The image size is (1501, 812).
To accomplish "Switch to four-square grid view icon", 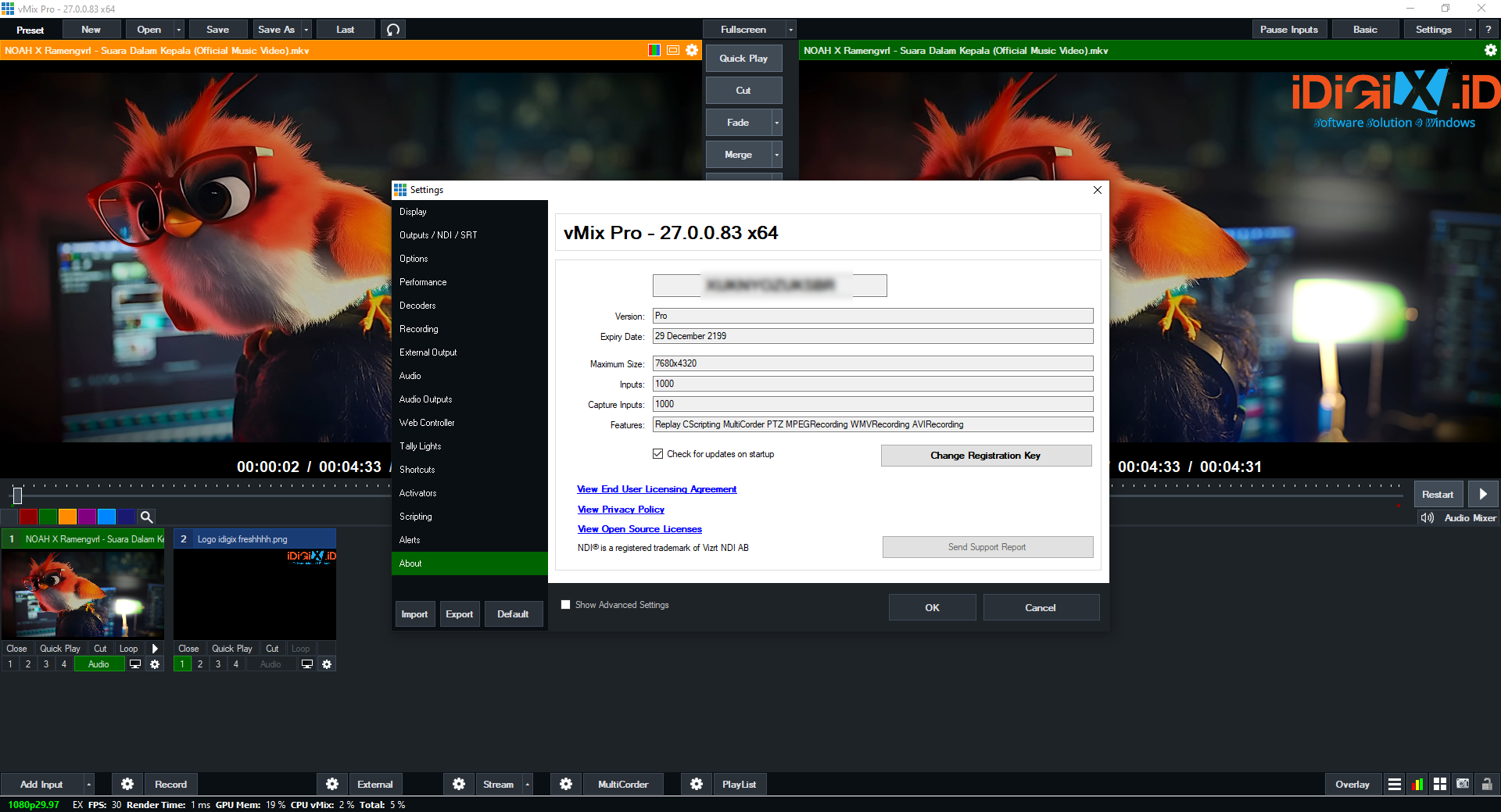I will pyautogui.click(x=1440, y=784).
